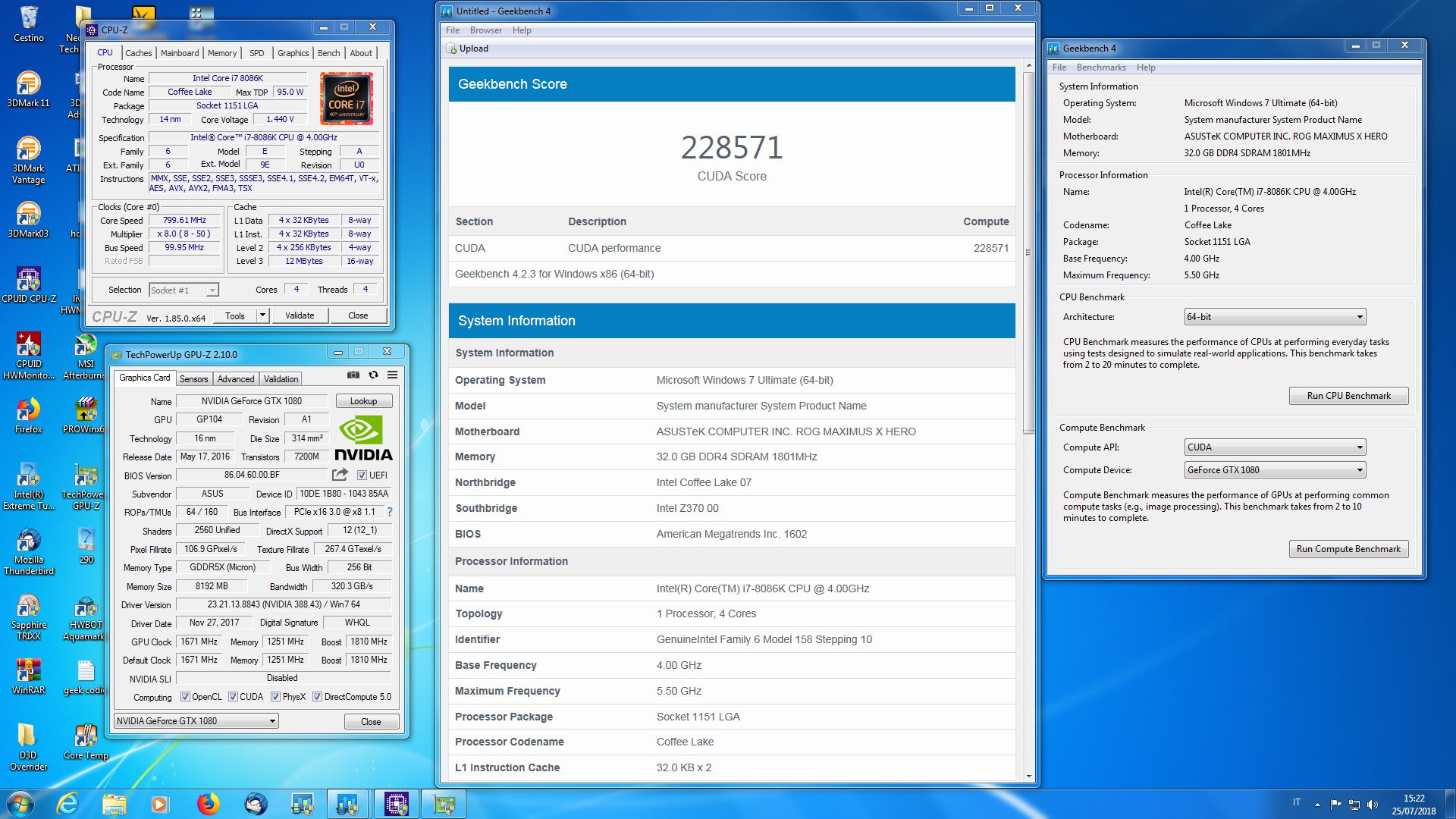Switch to the Sensors tab in GPU-Z

pos(193,379)
